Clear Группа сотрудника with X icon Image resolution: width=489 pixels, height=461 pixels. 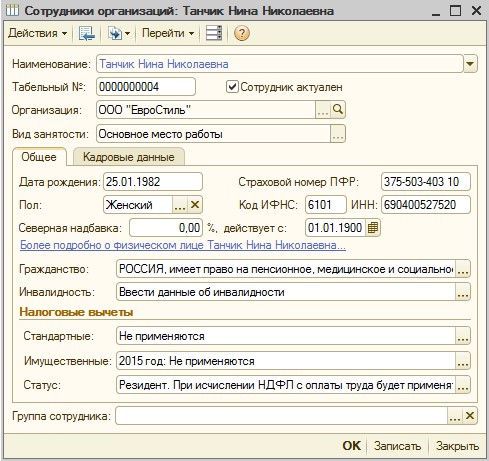(x=470, y=416)
